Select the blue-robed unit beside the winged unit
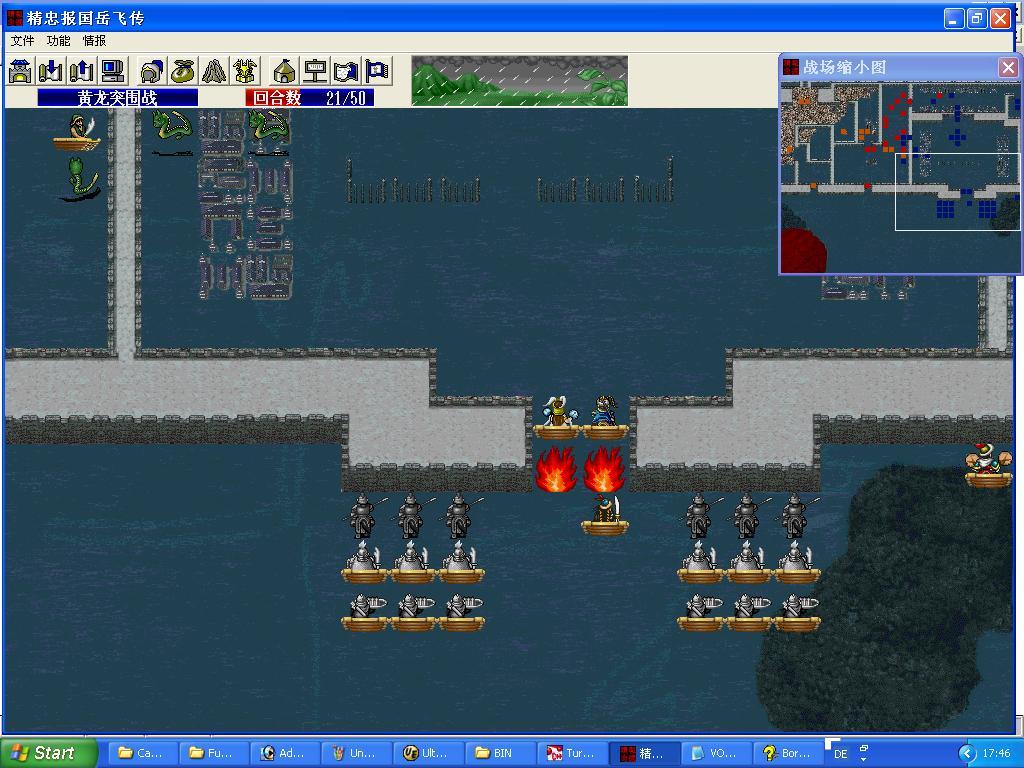Image resolution: width=1024 pixels, height=768 pixels. pos(605,417)
